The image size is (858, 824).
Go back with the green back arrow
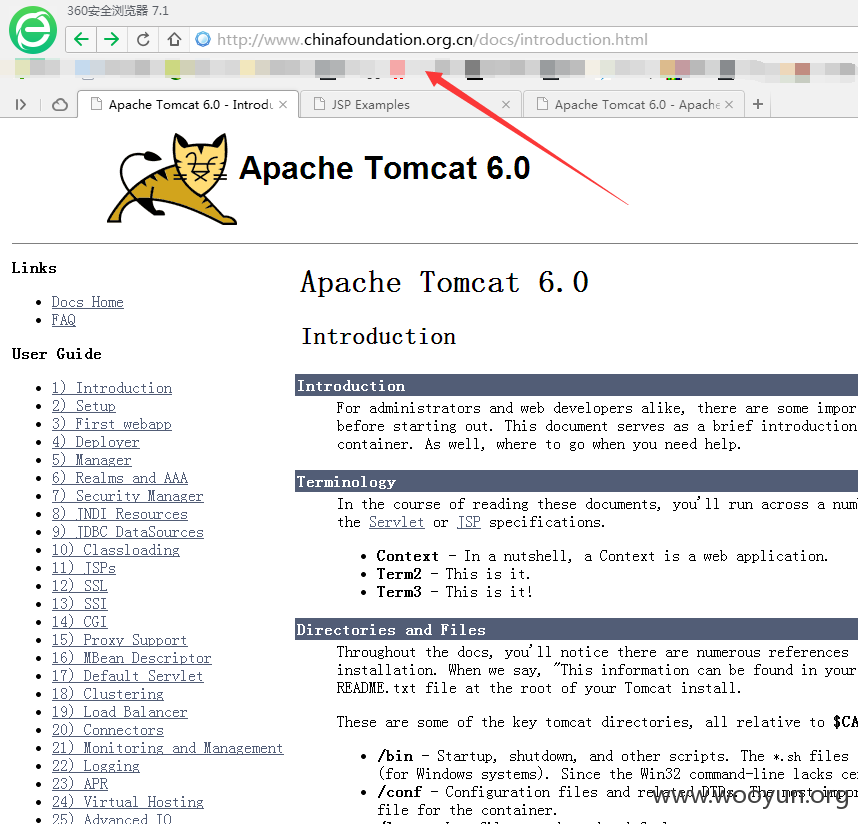81,39
